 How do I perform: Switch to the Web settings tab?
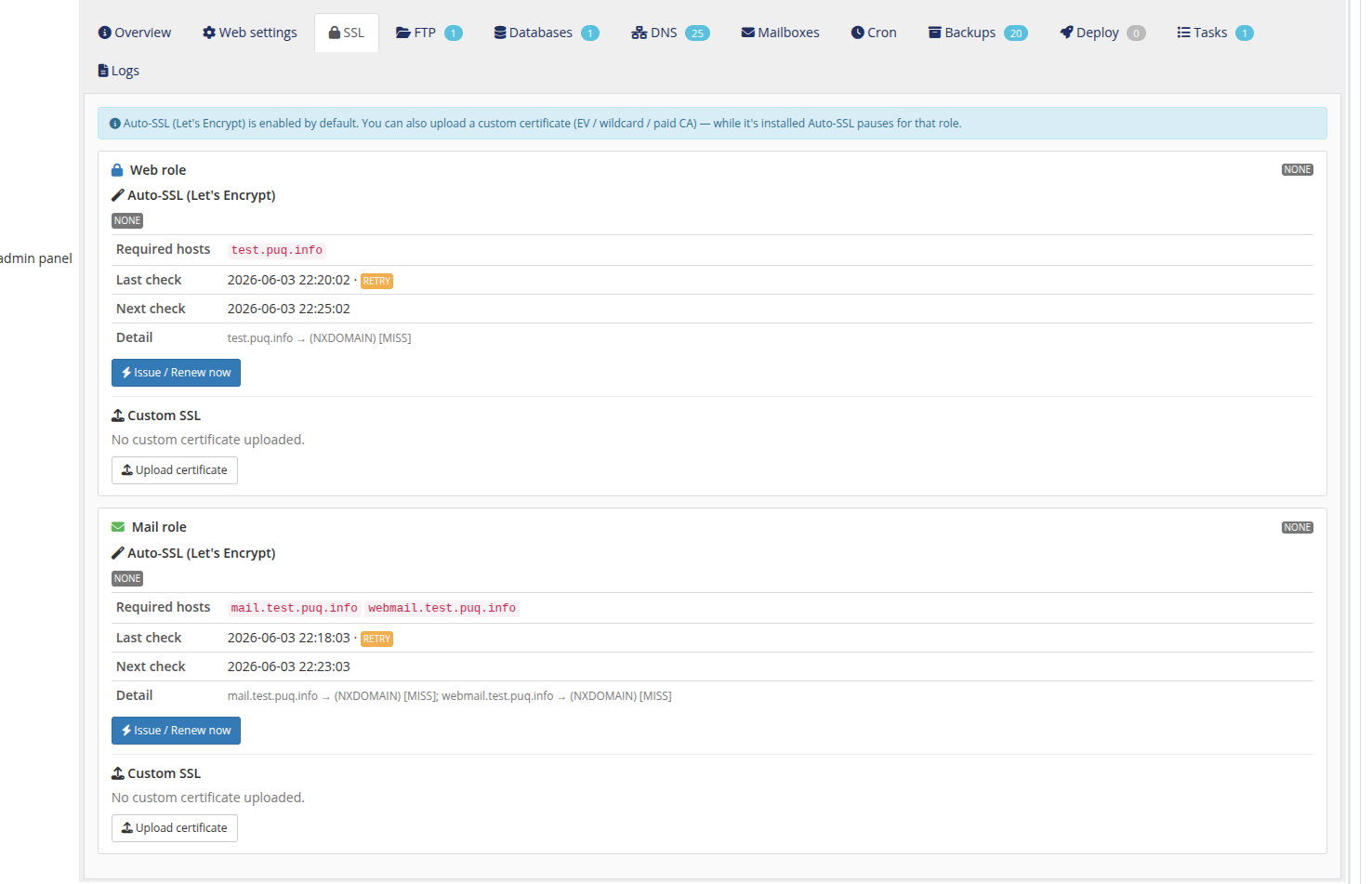tap(250, 33)
